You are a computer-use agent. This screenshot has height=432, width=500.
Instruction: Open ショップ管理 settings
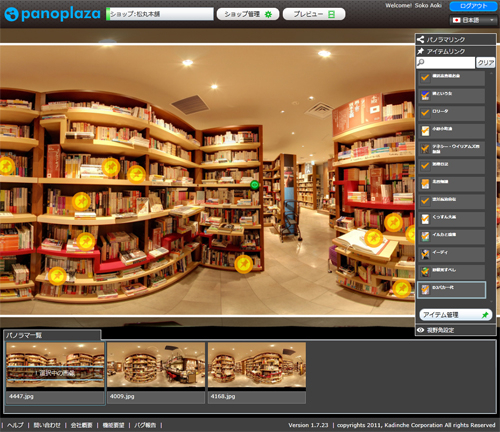coord(248,14)
